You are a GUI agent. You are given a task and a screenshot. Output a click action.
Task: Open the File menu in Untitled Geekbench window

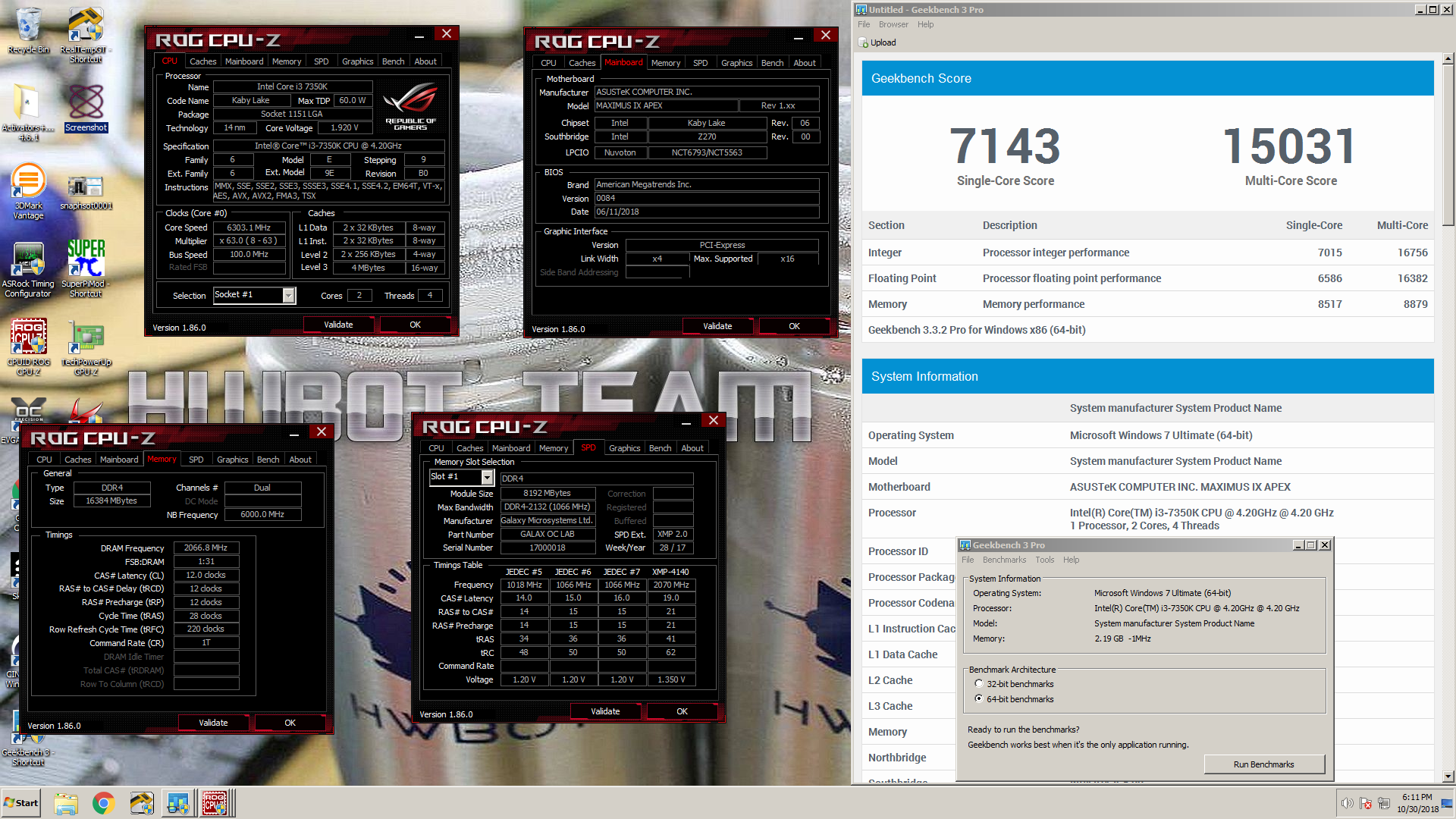pos(864,24)
